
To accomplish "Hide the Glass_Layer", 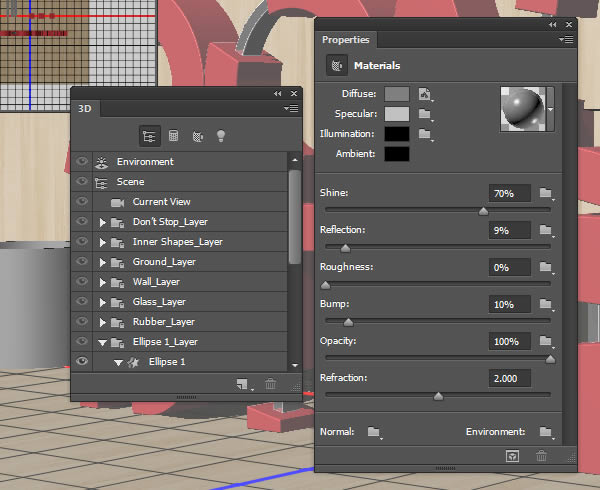I will tap(82, 301).
